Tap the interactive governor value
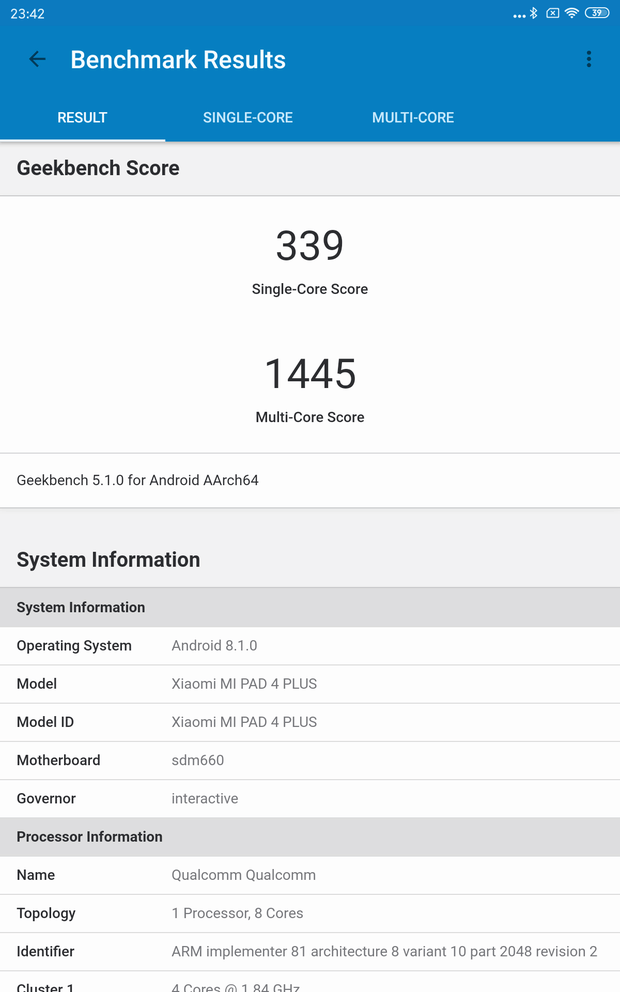This screenshot has width=620, height=992. coord(205,799)
